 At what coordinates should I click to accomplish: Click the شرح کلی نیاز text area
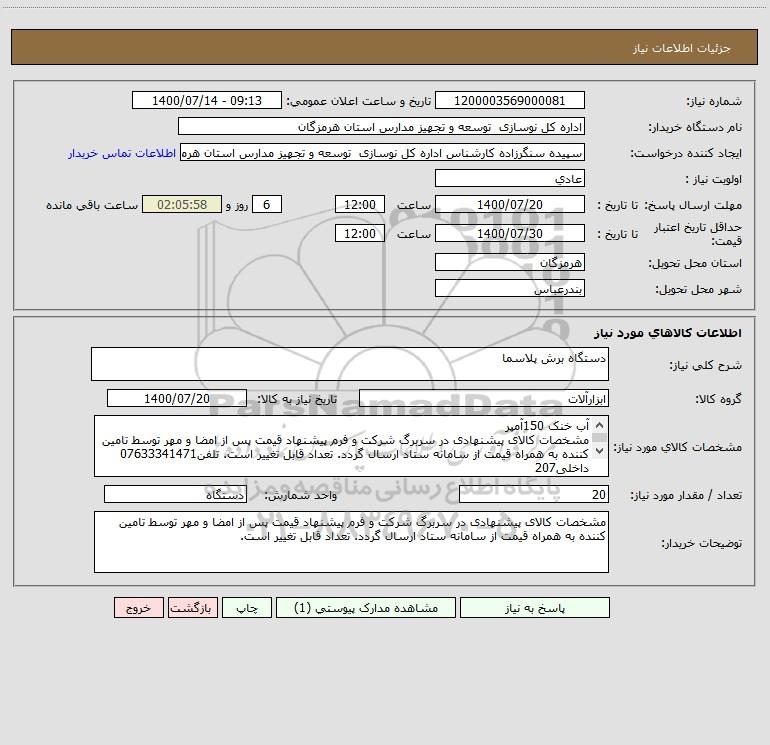click(350, 364)
